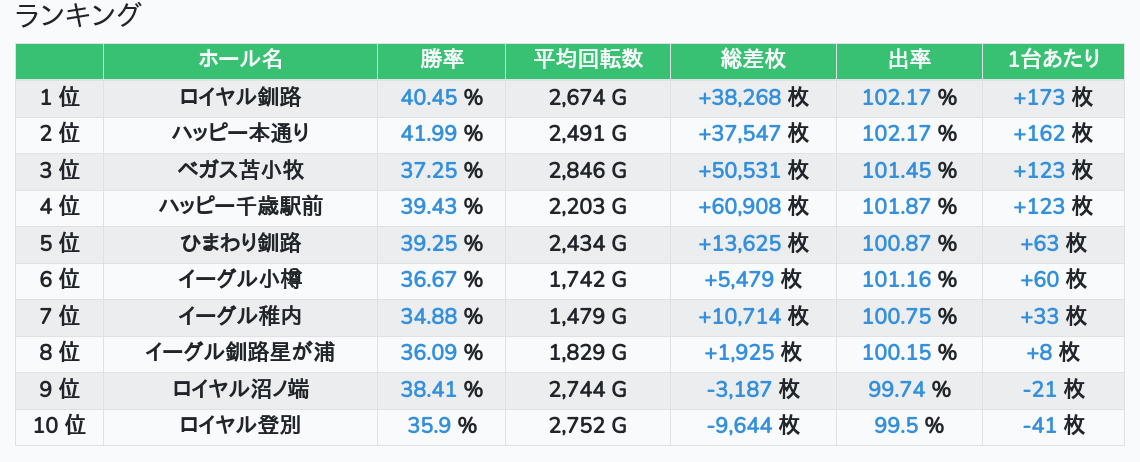The image size is (1140, 462).
Task: Select the 総差枚 column header
Action: (x=753, y=60)
